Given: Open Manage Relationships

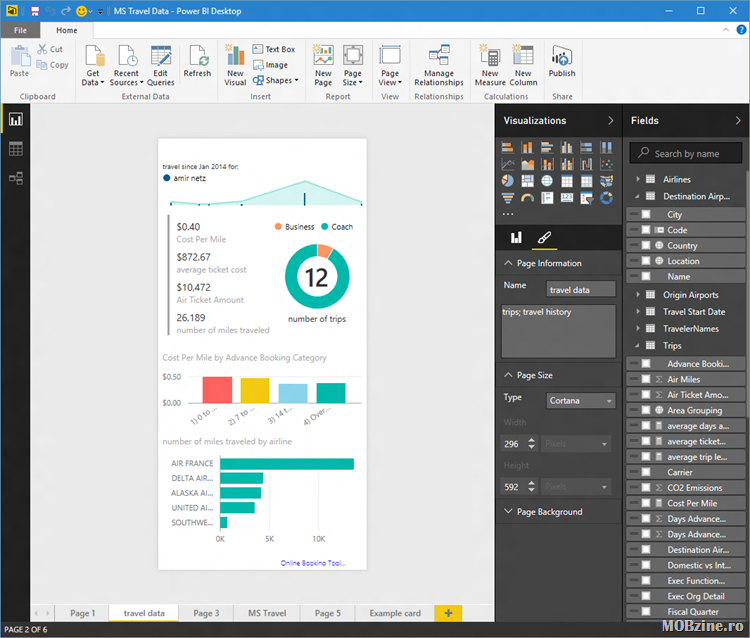Looking at the screenshot, I should (x=439, y=66).
